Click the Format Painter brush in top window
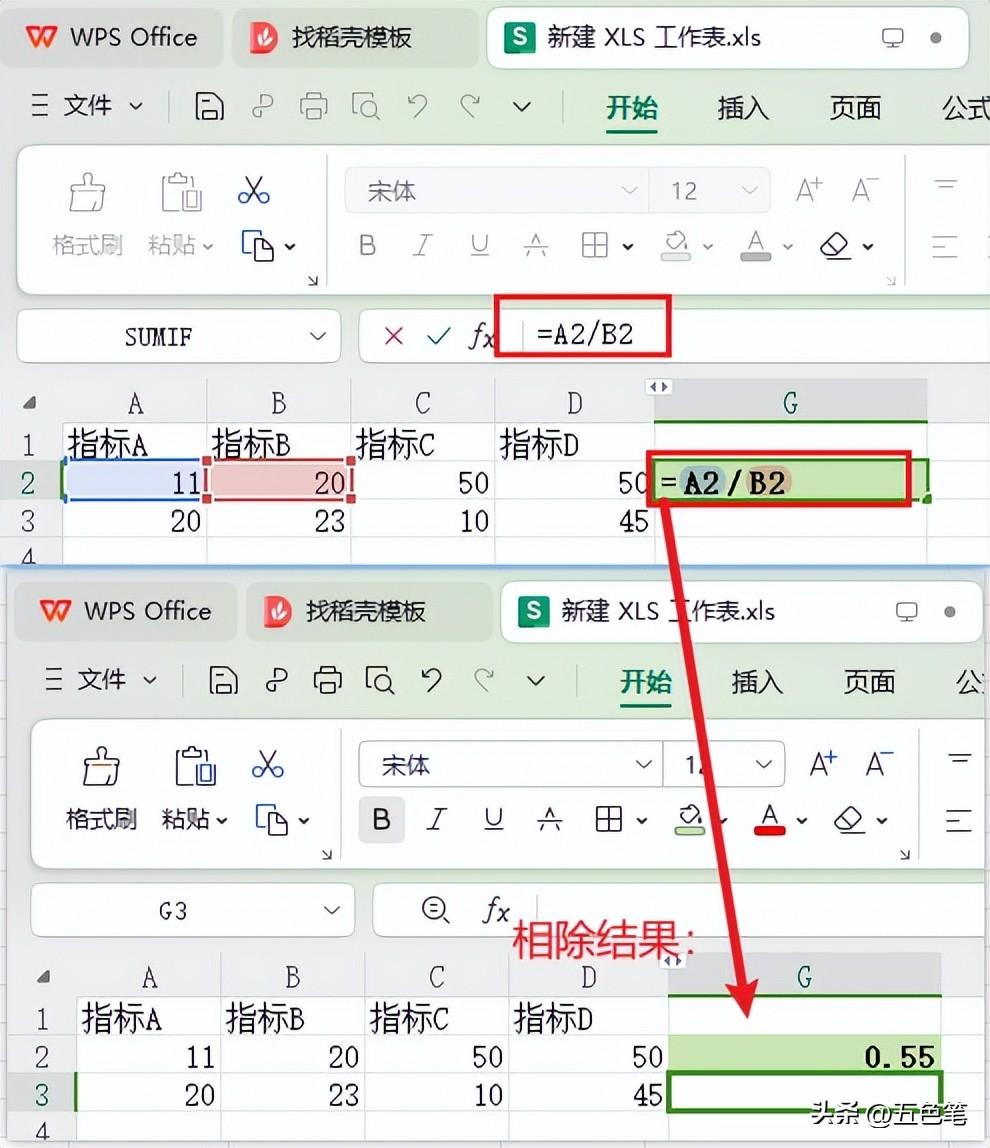Screen dimensions: 990x1148 (87, 193)
